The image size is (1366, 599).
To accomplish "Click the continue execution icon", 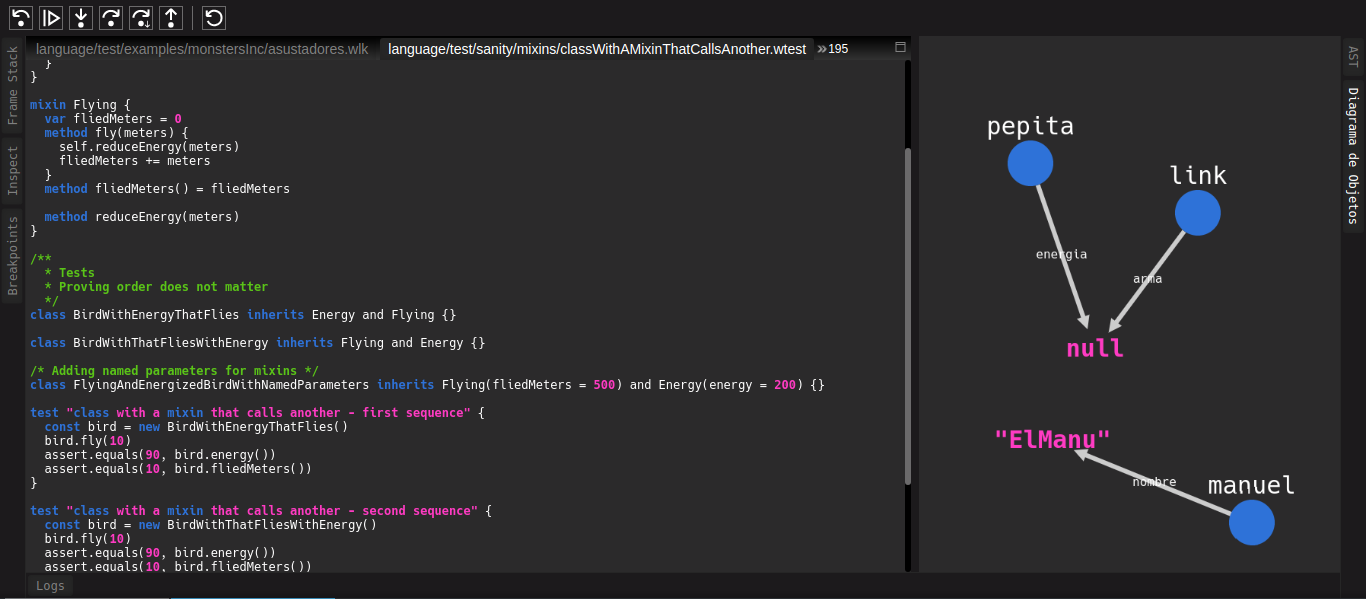I will click(52, 17).
